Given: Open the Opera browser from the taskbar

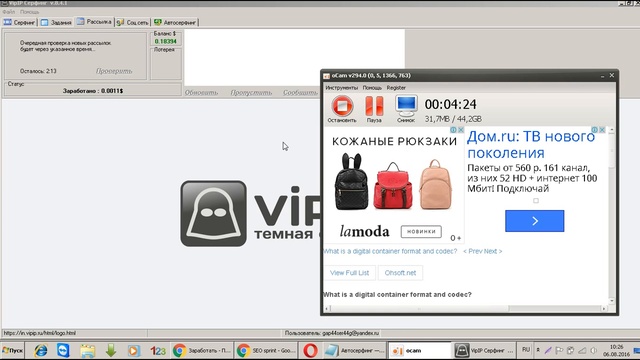Looking at the screenshot, I should pos(310,351).
